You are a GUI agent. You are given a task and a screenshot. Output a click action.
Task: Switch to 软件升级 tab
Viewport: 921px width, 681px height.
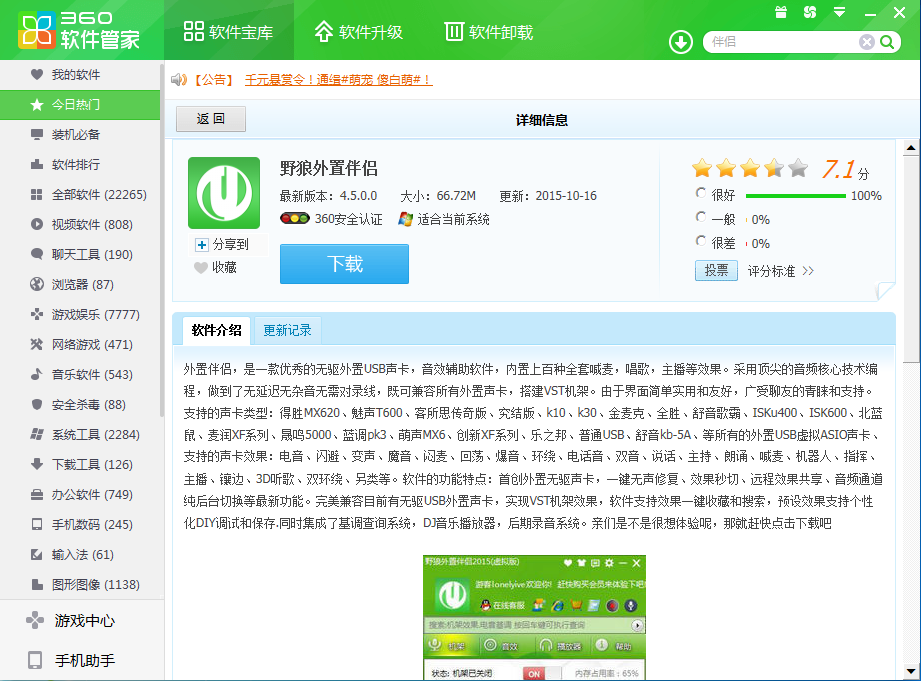[x=358, y=31]
